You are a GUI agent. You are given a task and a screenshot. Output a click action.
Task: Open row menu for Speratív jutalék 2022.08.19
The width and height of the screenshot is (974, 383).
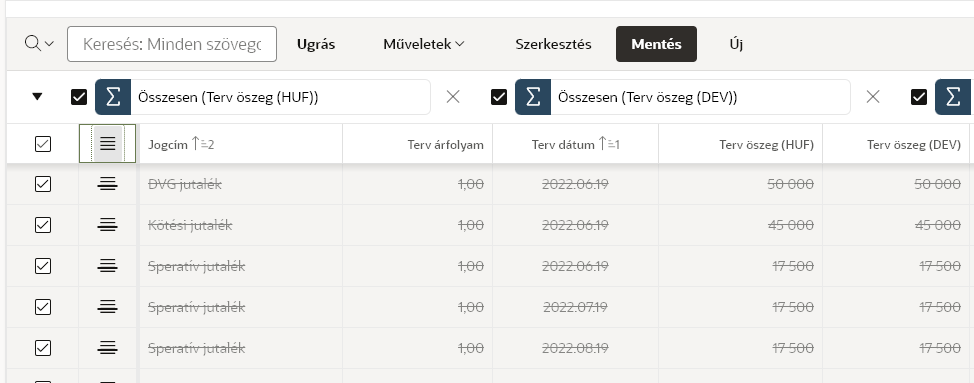coord(107,348)
